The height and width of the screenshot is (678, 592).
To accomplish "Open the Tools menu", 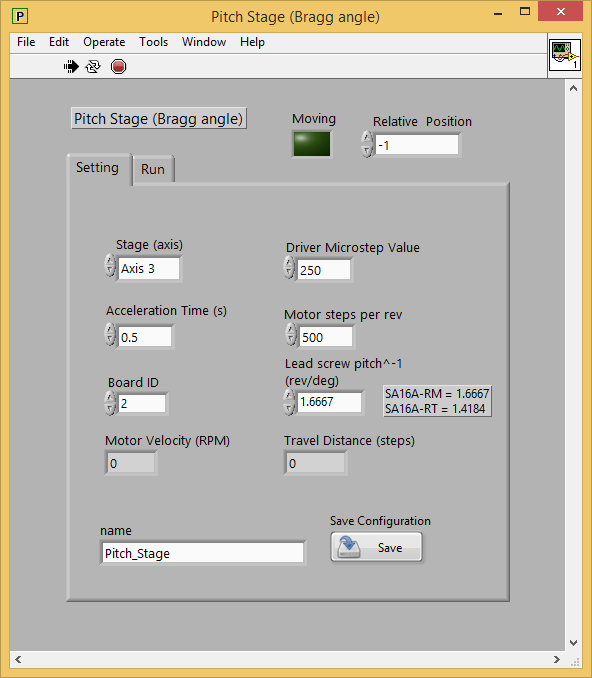I will (154, 42).
